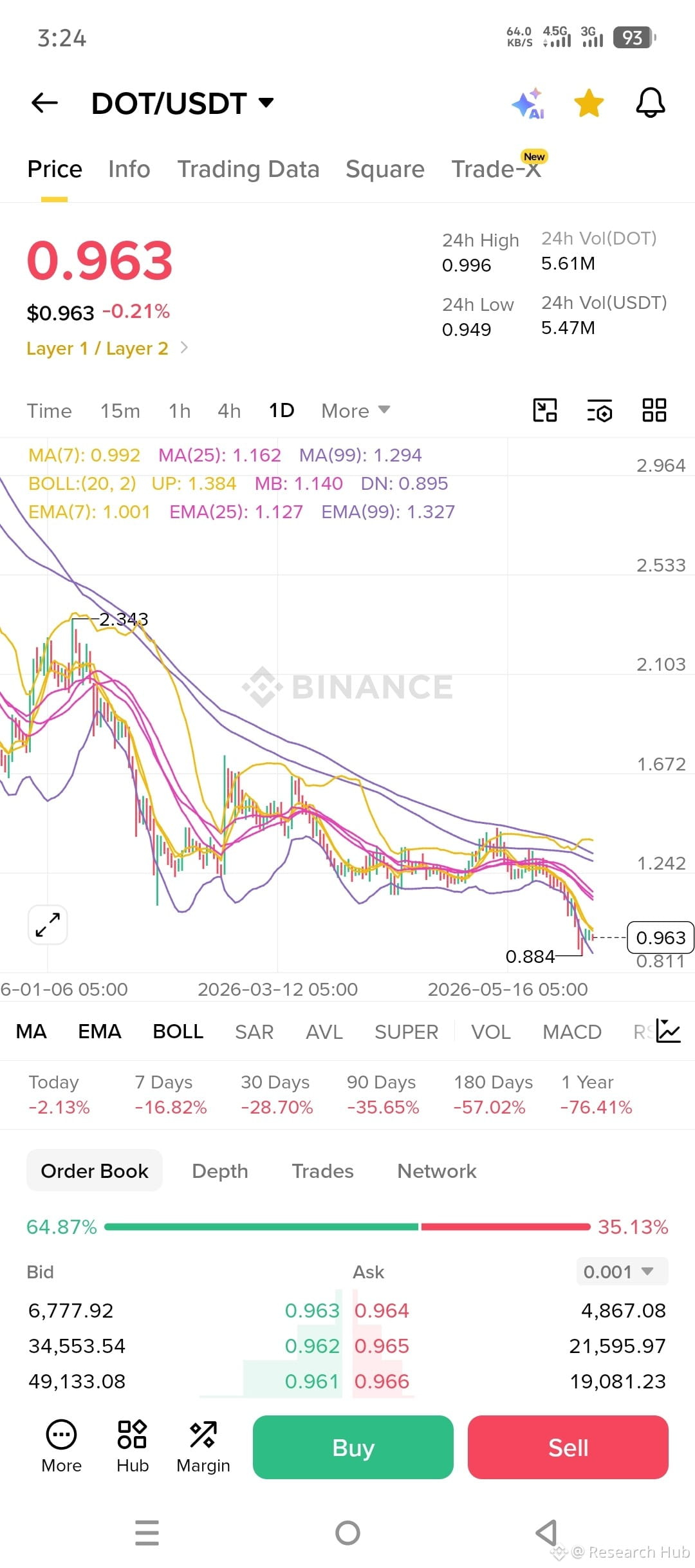Viewport: 695px width, 1568px height.
Task: Open the 0.001 price precision dropdown
Action: click(622, 1272)
